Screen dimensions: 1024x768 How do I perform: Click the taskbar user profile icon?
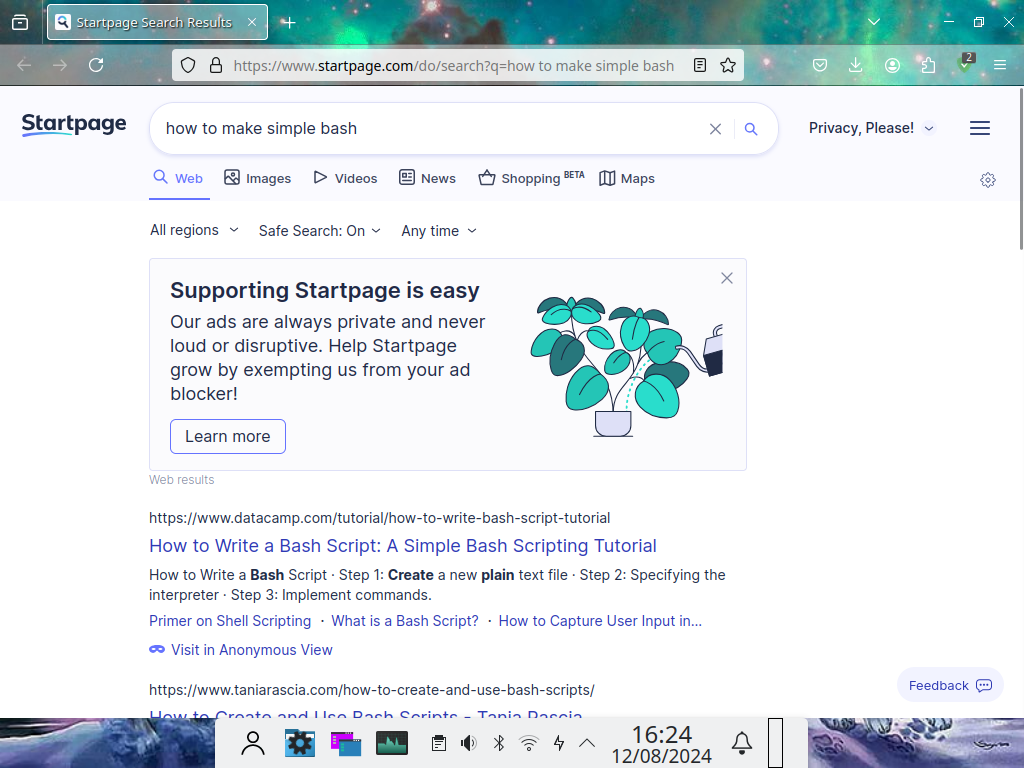coord(253,743)
